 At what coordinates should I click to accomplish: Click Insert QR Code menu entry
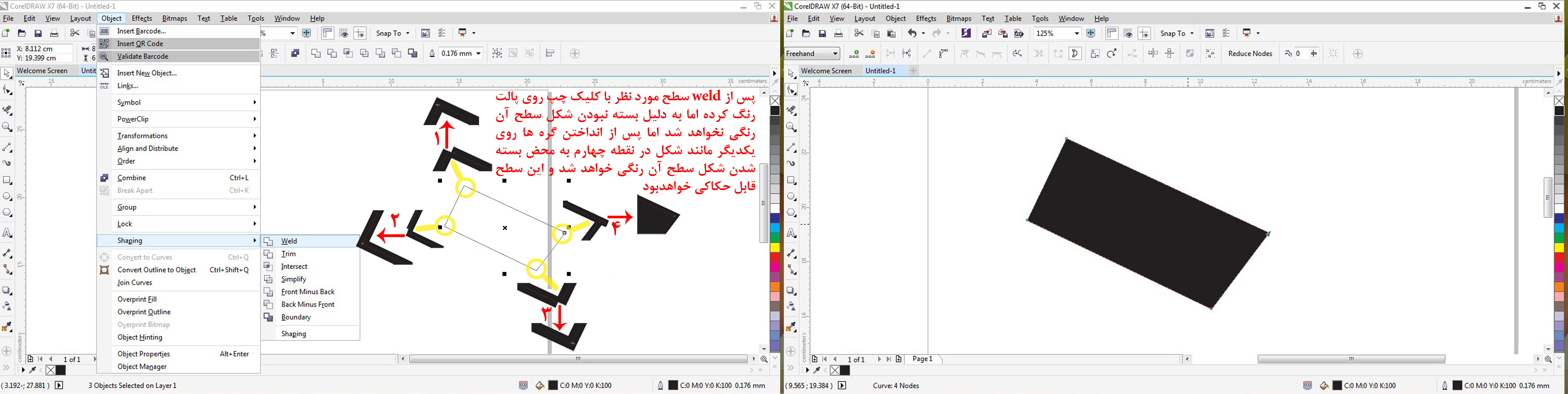178,44
